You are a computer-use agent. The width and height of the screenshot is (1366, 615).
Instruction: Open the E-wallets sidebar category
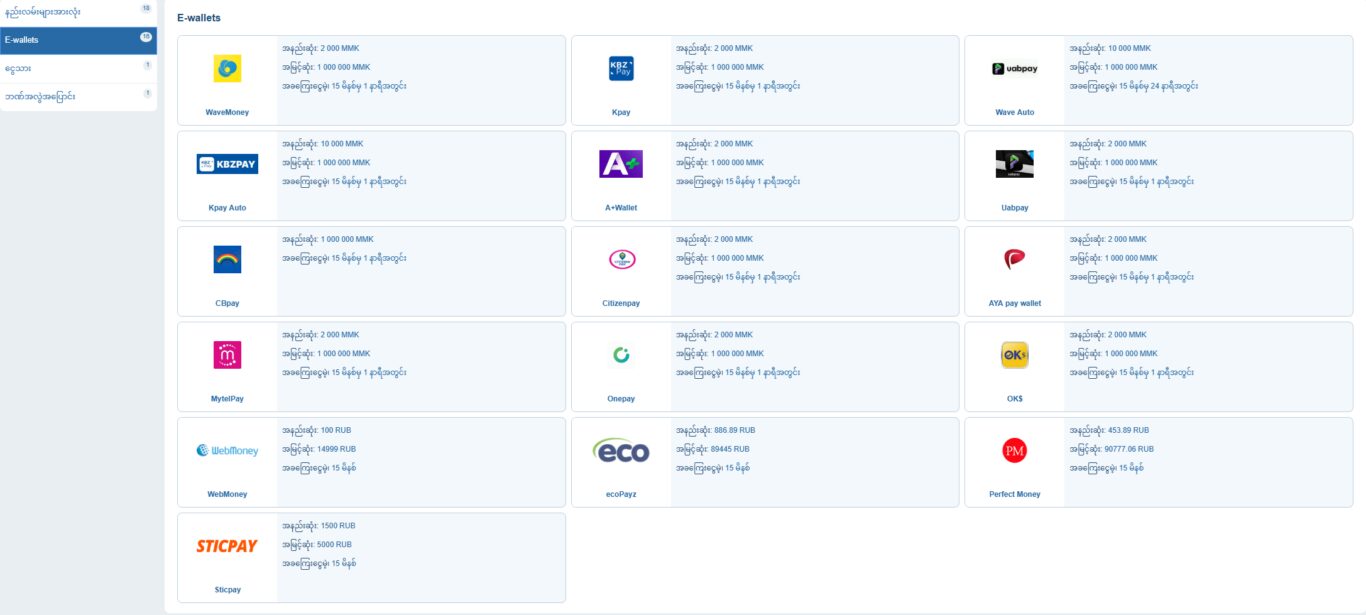tap(78, 40)
